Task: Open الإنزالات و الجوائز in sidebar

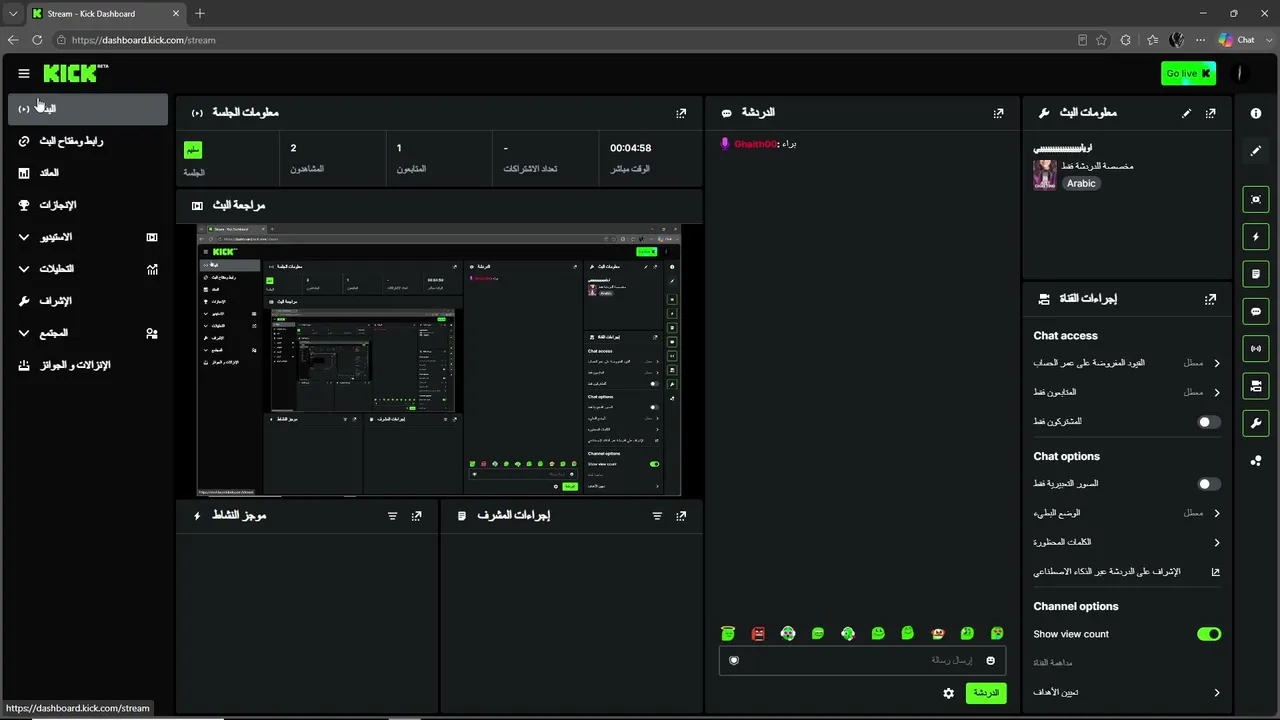Action: [88, 365]
